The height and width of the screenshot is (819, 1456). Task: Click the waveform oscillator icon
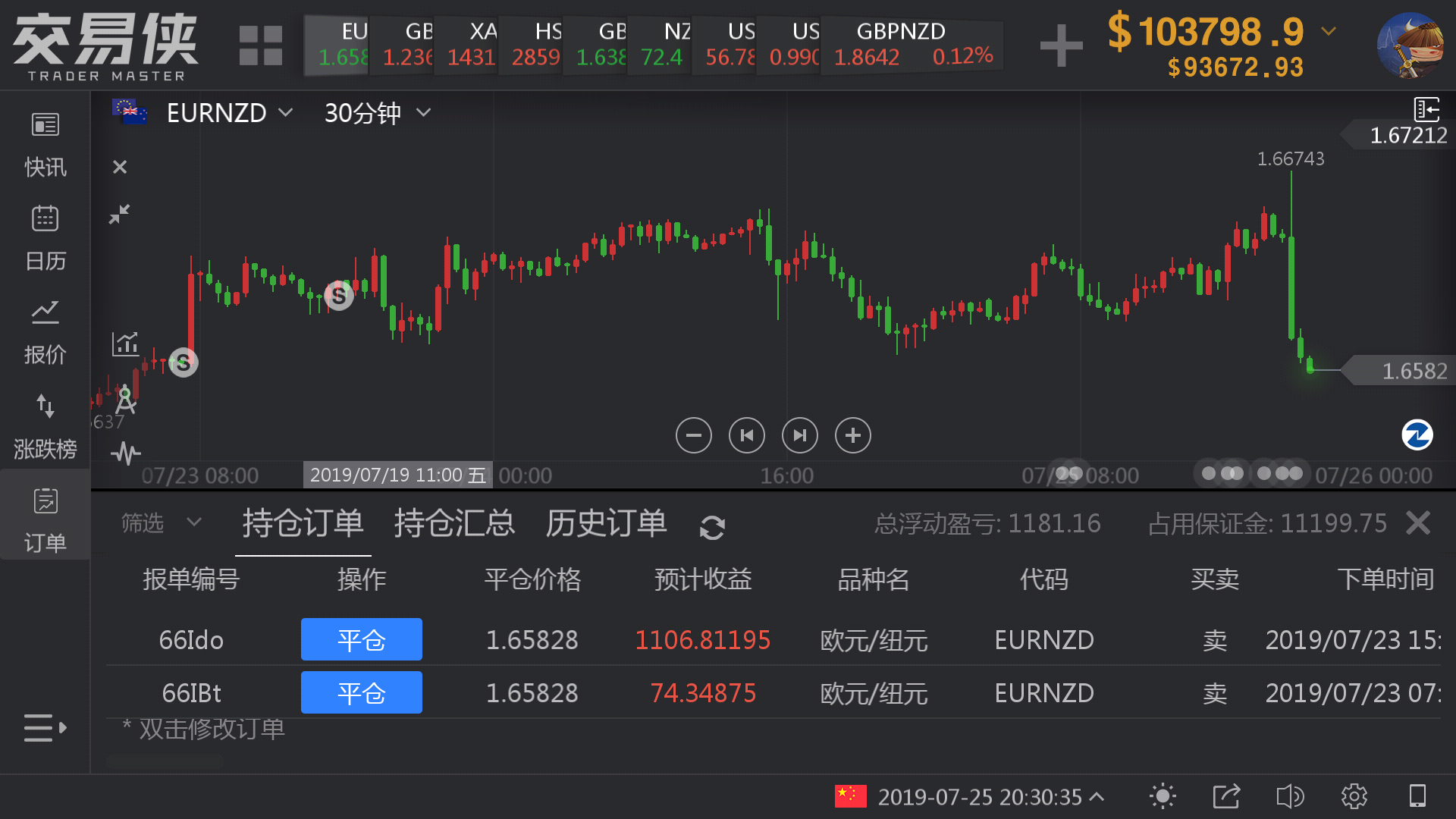coord(125,453)
